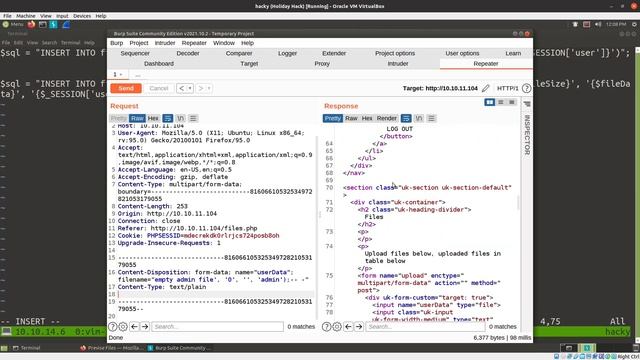
Task: Switch to the Target tab
Action: pos(249,64)
